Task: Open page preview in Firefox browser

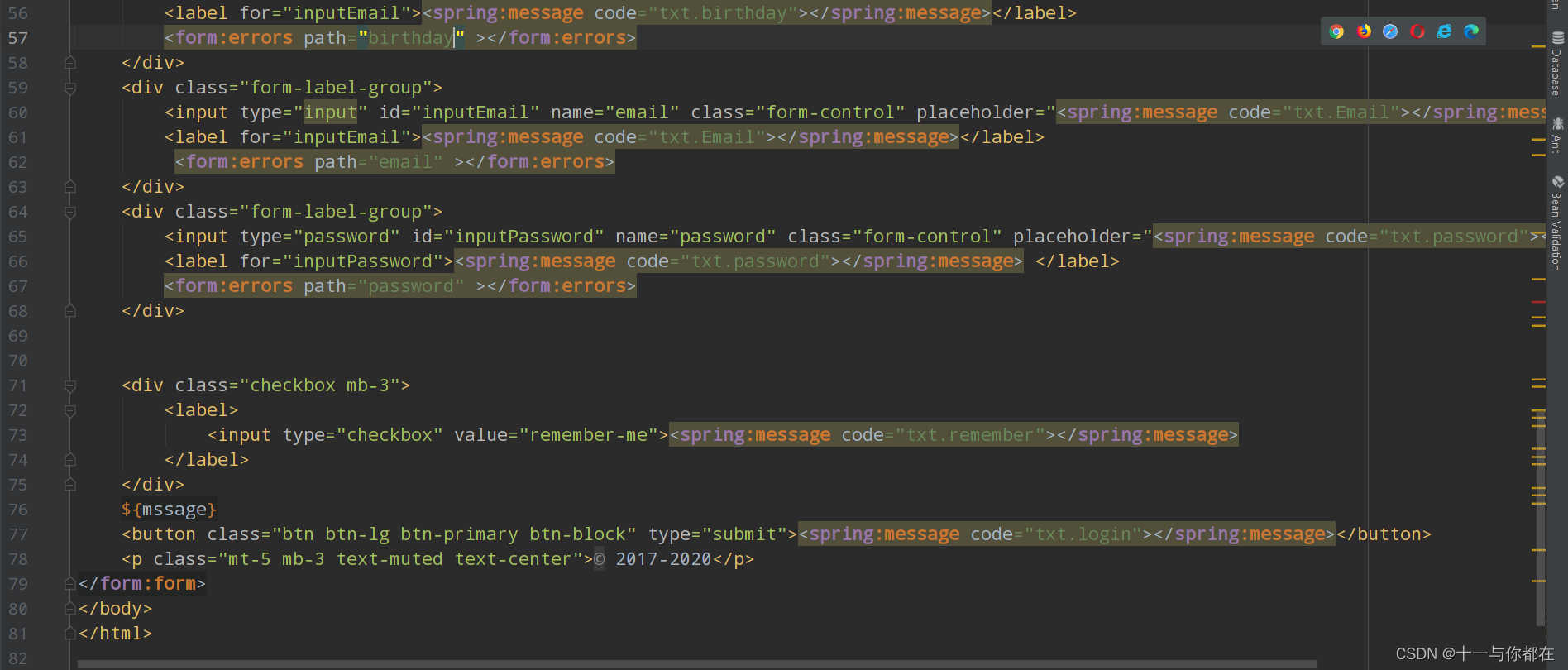Action: (x=1364, y=31)
